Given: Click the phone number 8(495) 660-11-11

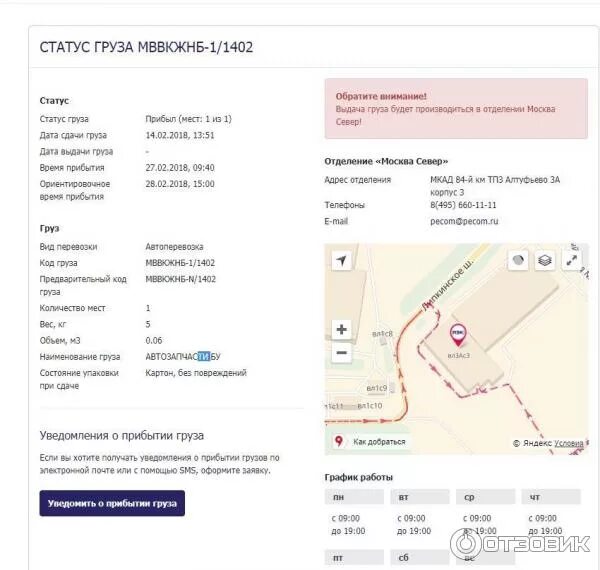Looking at the screenshot, I should point(463,205).
